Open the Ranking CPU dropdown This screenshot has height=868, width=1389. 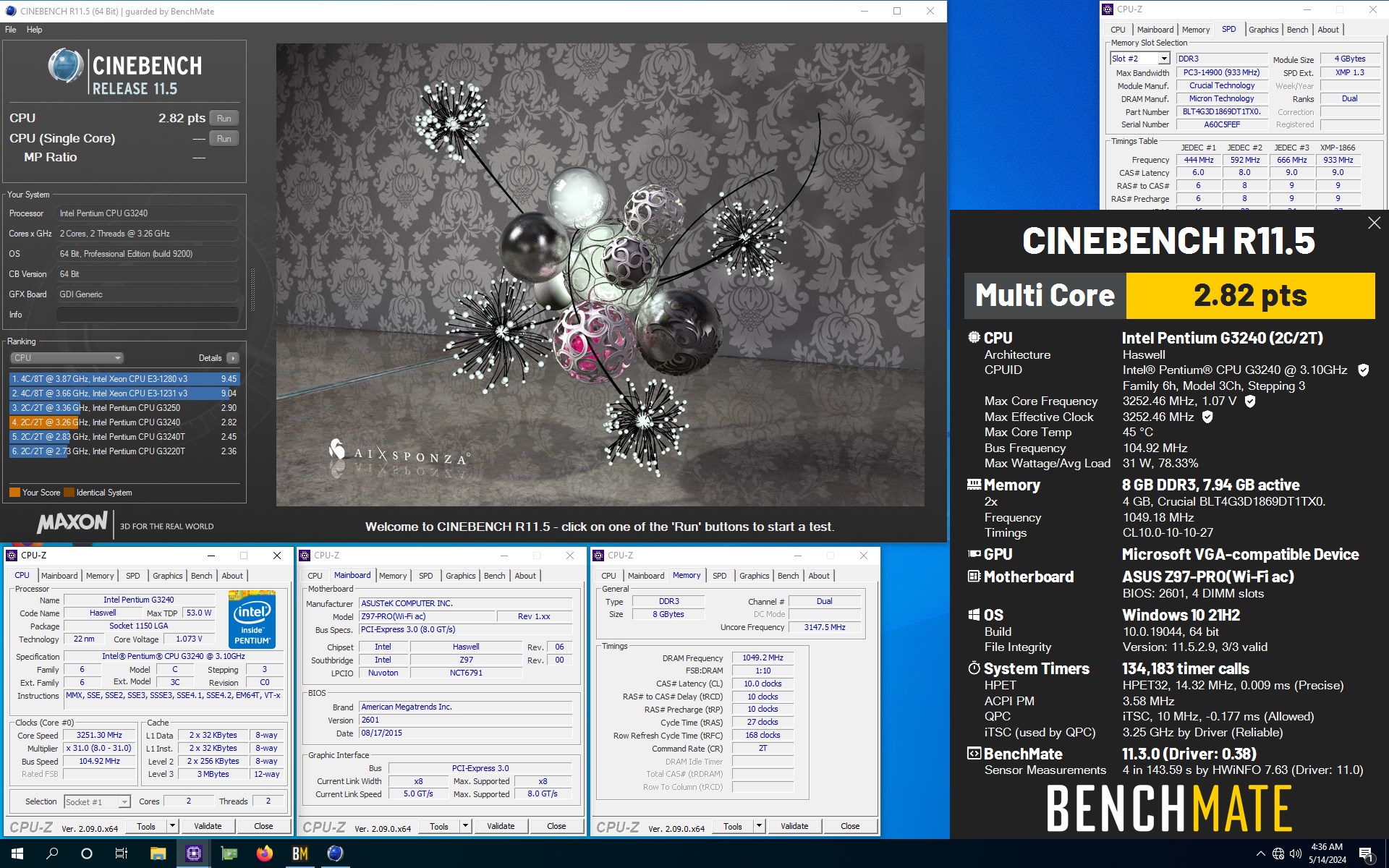point(67,358)
